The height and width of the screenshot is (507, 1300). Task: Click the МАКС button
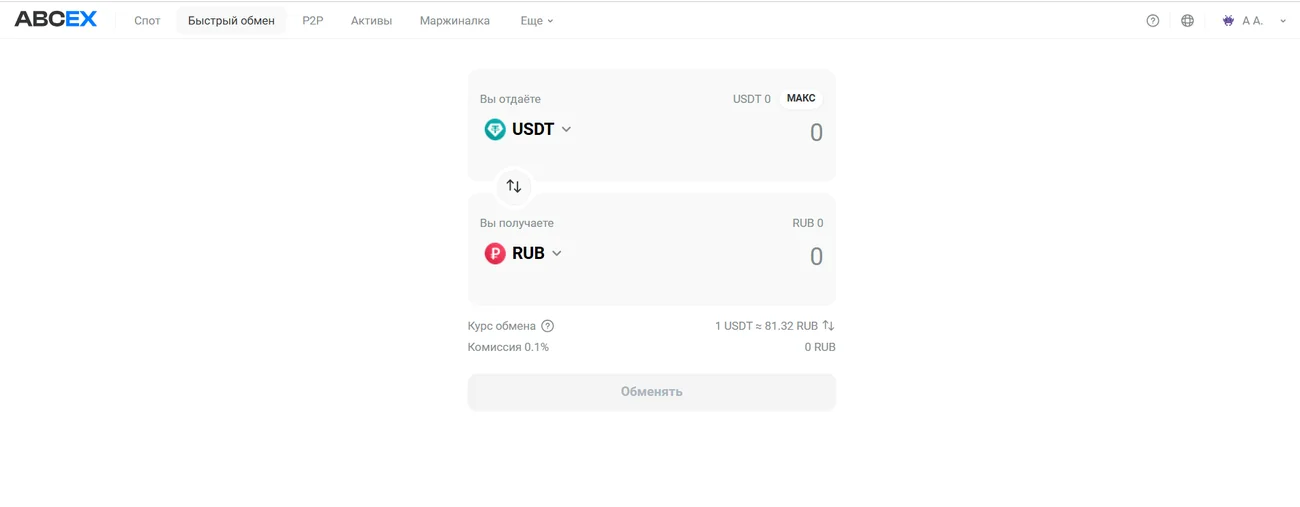801,98
